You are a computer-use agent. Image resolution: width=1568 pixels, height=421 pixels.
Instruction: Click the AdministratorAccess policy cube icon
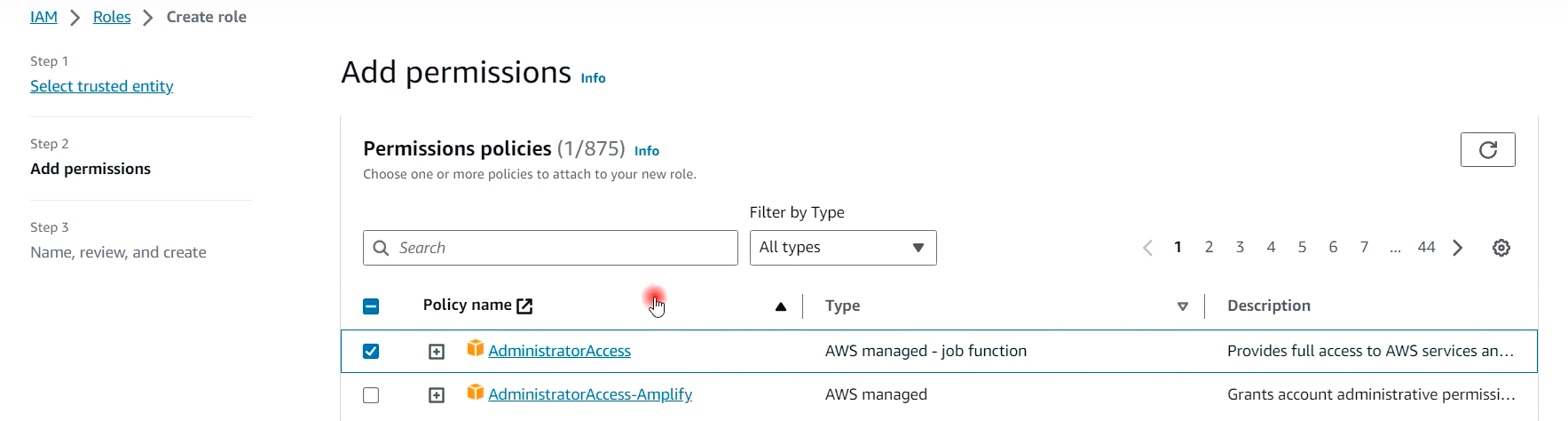click(476, 349)
